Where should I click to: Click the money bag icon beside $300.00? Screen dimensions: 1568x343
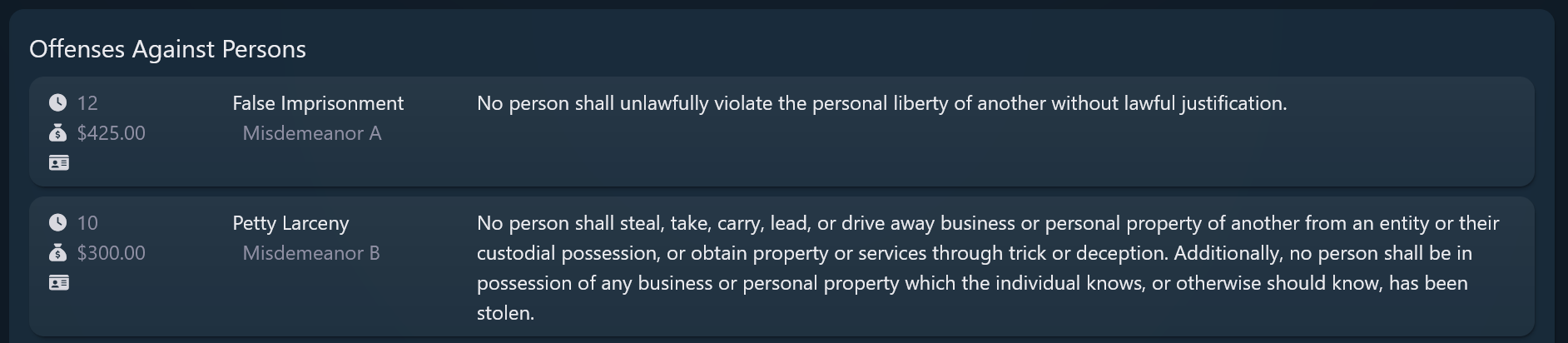(57, 253)
